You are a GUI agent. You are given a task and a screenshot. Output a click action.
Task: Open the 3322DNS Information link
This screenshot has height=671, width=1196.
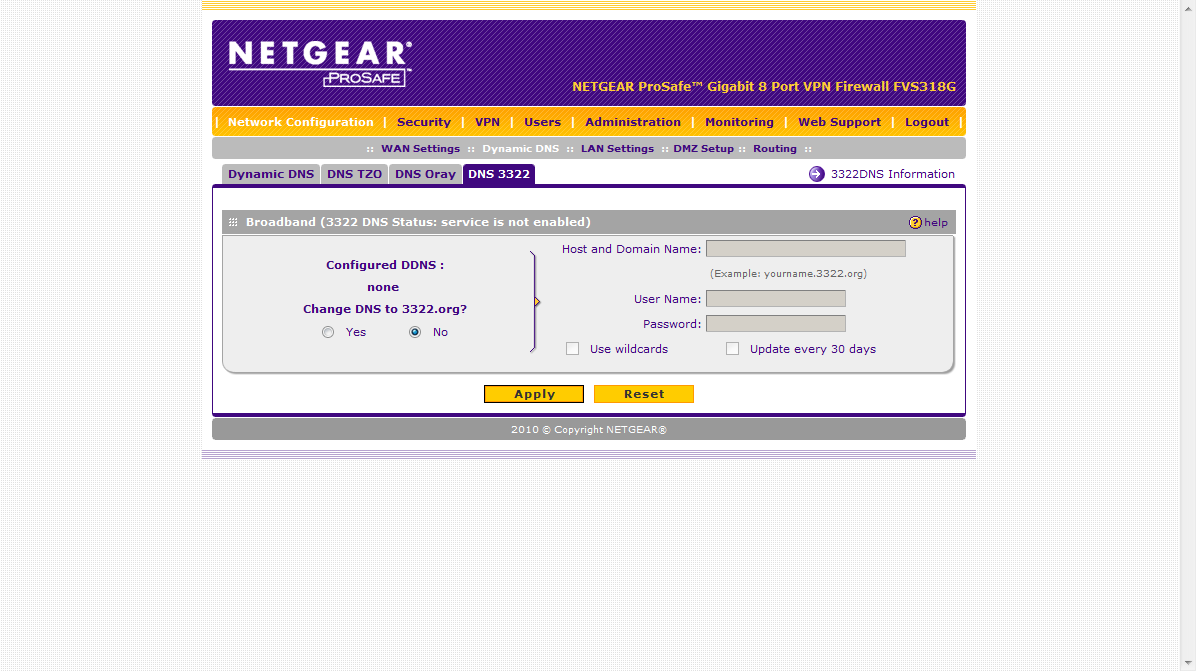pos(892,174)
